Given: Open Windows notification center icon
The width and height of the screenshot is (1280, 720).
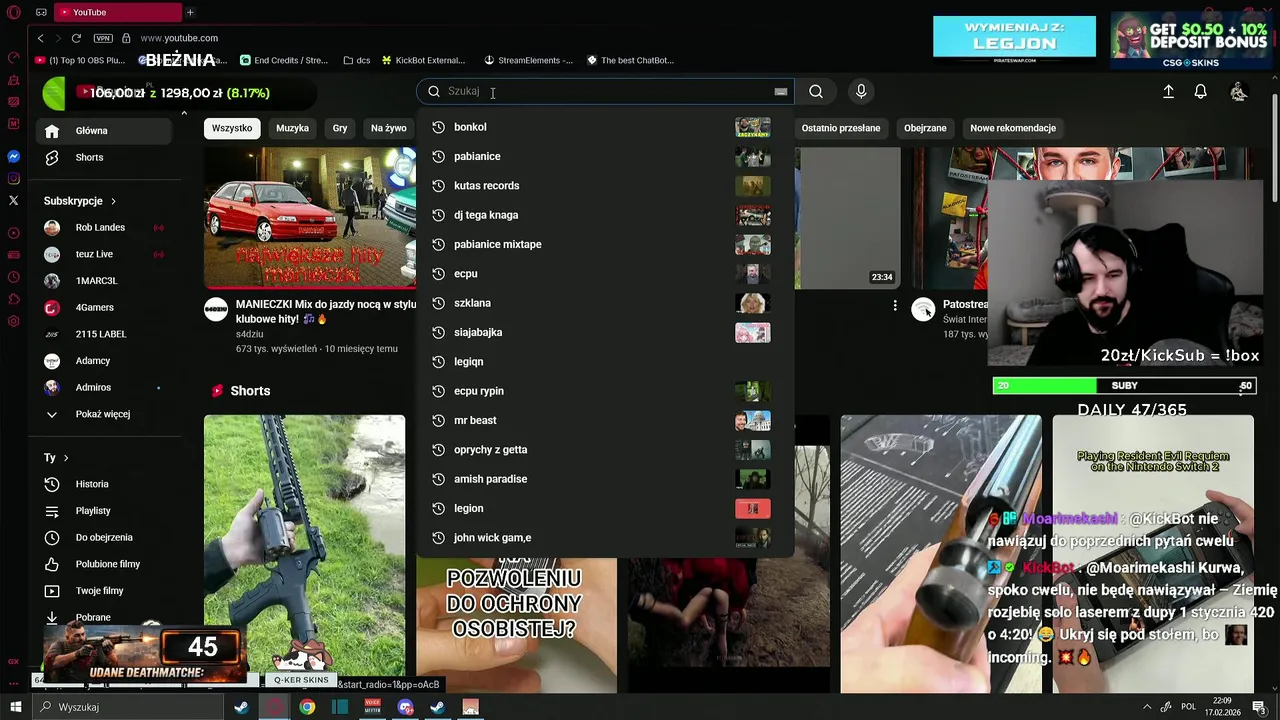Looking at the screenshot, I should tap(1259, 707).
